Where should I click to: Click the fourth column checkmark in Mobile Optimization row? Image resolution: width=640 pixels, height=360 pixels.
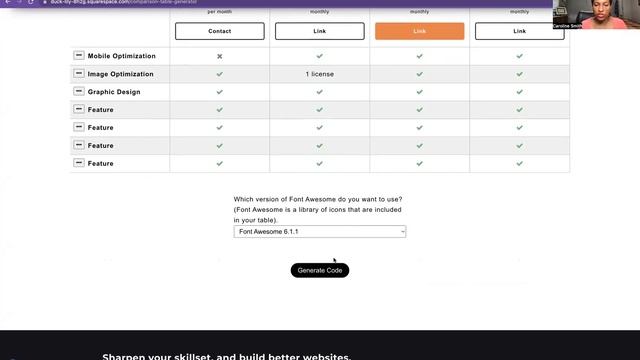tap(520, 56)
